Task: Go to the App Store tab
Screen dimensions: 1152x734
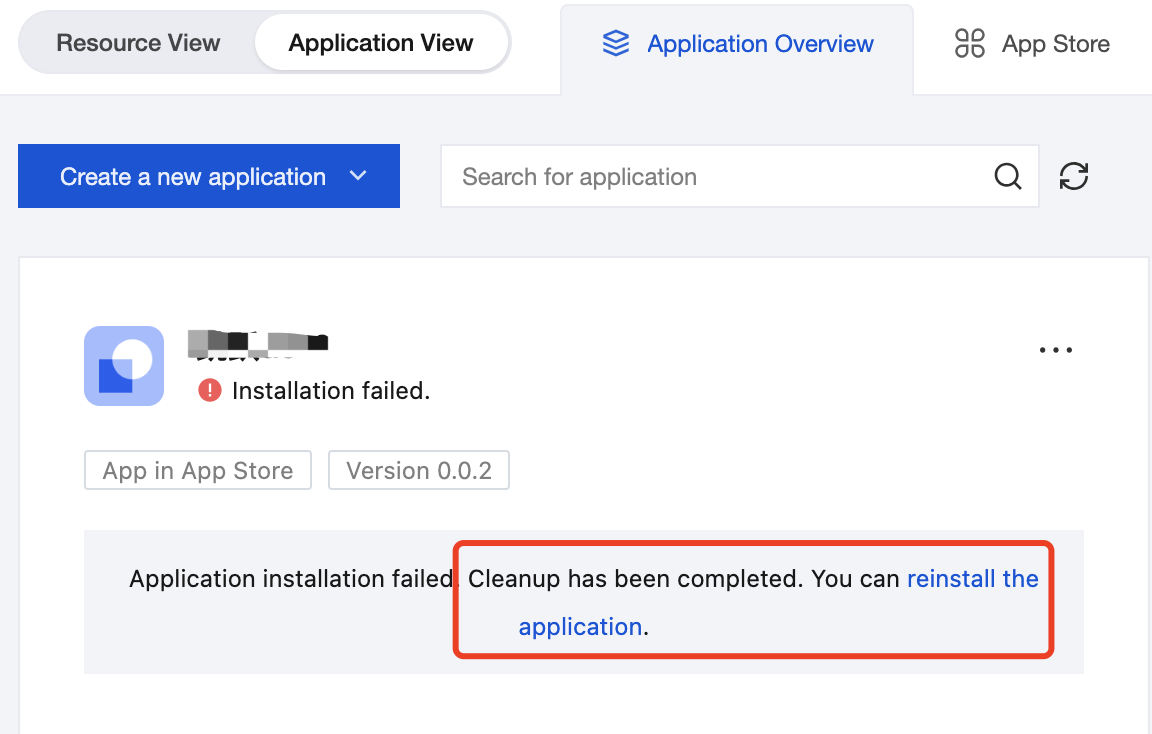Action: (1055, 44)
